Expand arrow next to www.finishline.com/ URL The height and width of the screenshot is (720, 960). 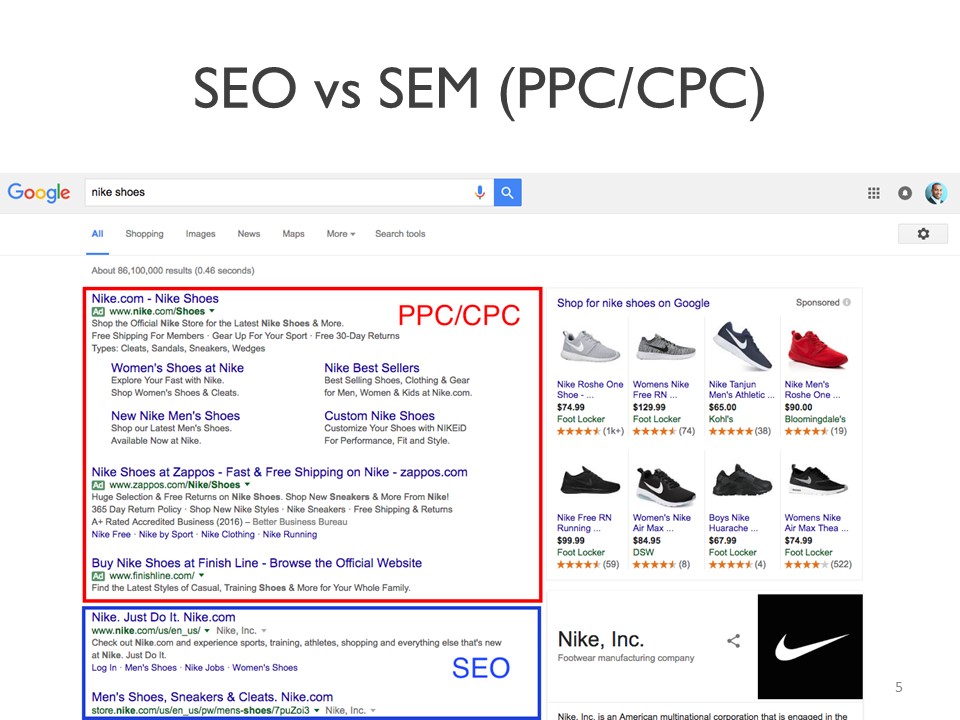pos(201,576)
